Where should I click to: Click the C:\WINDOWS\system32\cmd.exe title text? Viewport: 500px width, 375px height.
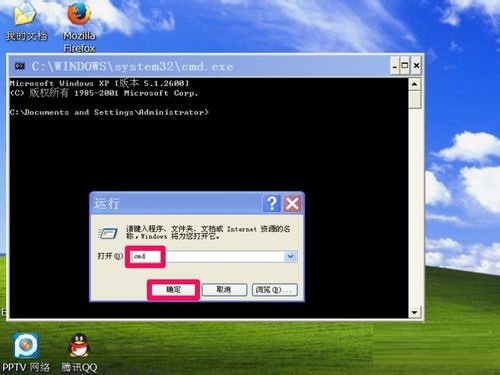132,66
